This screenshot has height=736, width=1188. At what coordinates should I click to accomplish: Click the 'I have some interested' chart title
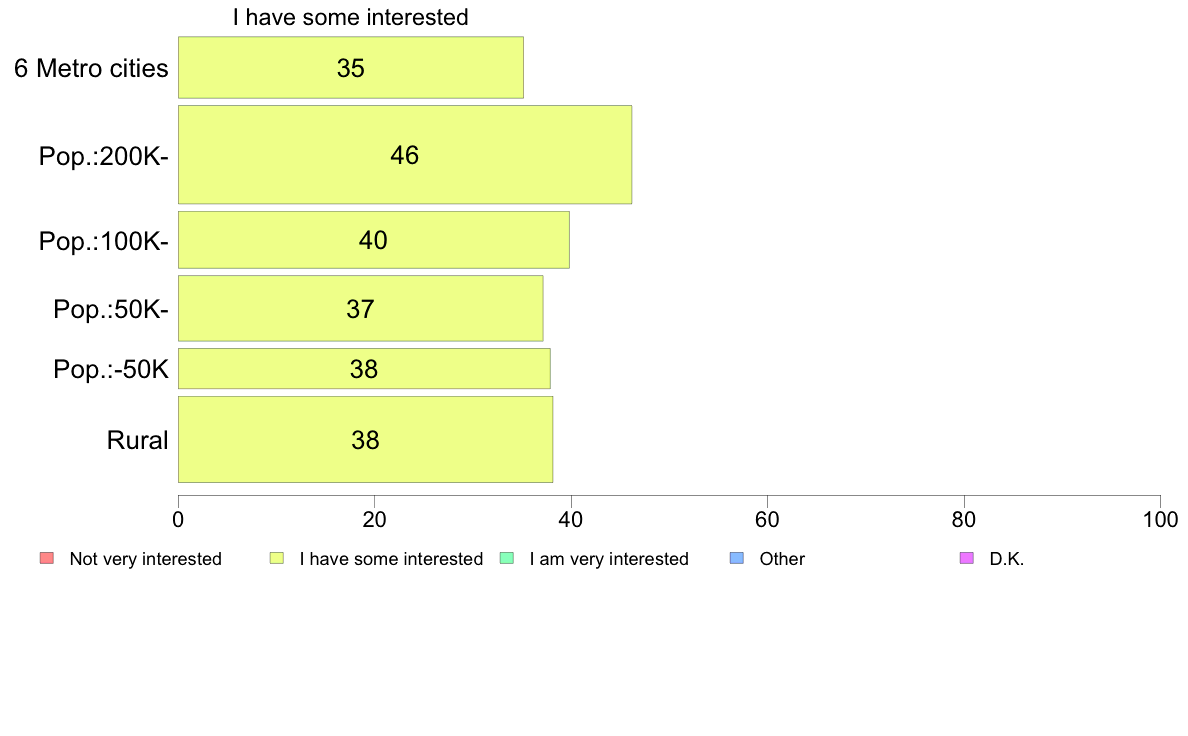tap(351, 17)
